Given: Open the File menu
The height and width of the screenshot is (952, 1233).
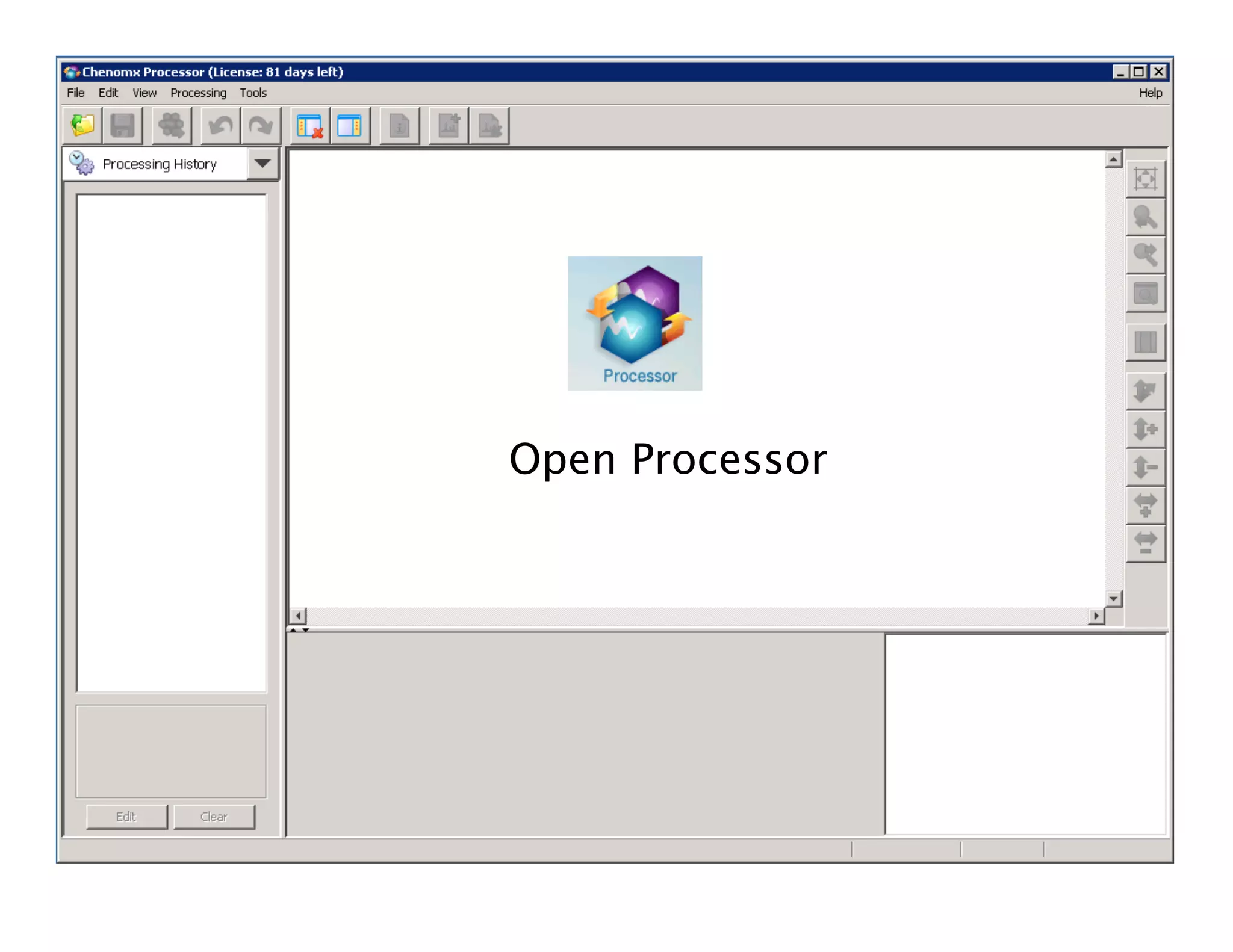Looking at the screenshot, I should pos(76,93).
